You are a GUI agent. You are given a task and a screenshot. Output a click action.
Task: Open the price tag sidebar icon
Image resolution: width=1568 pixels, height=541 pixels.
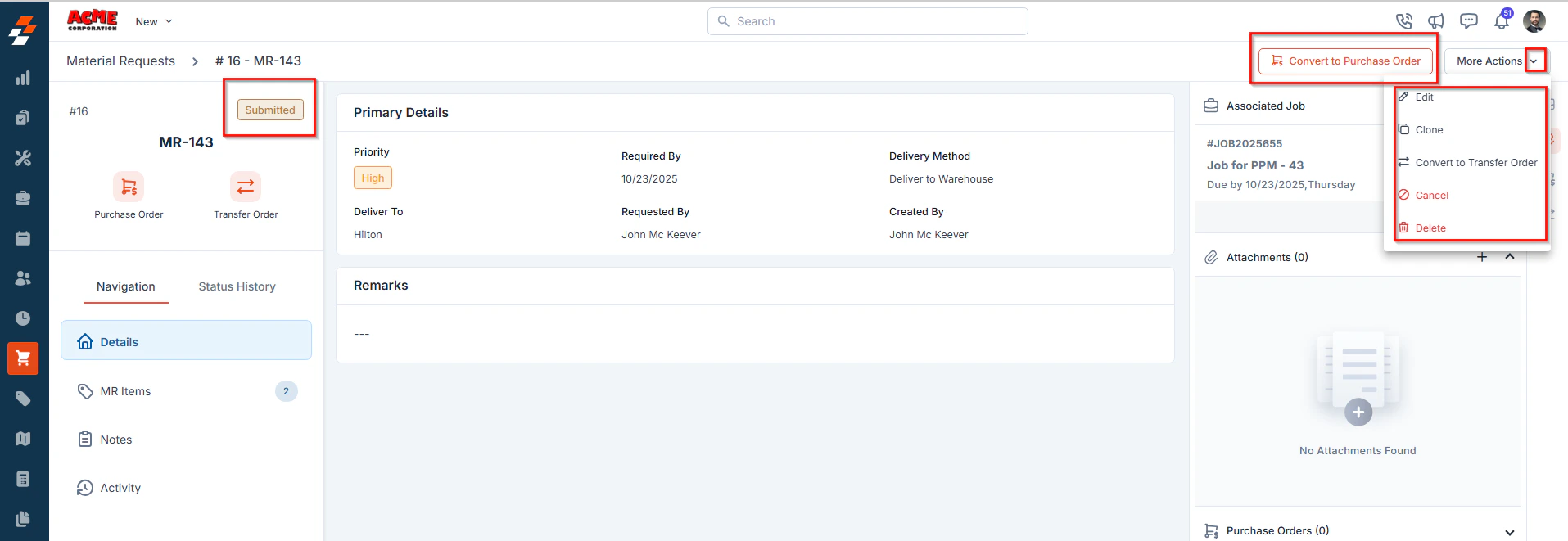coord(23,399)
